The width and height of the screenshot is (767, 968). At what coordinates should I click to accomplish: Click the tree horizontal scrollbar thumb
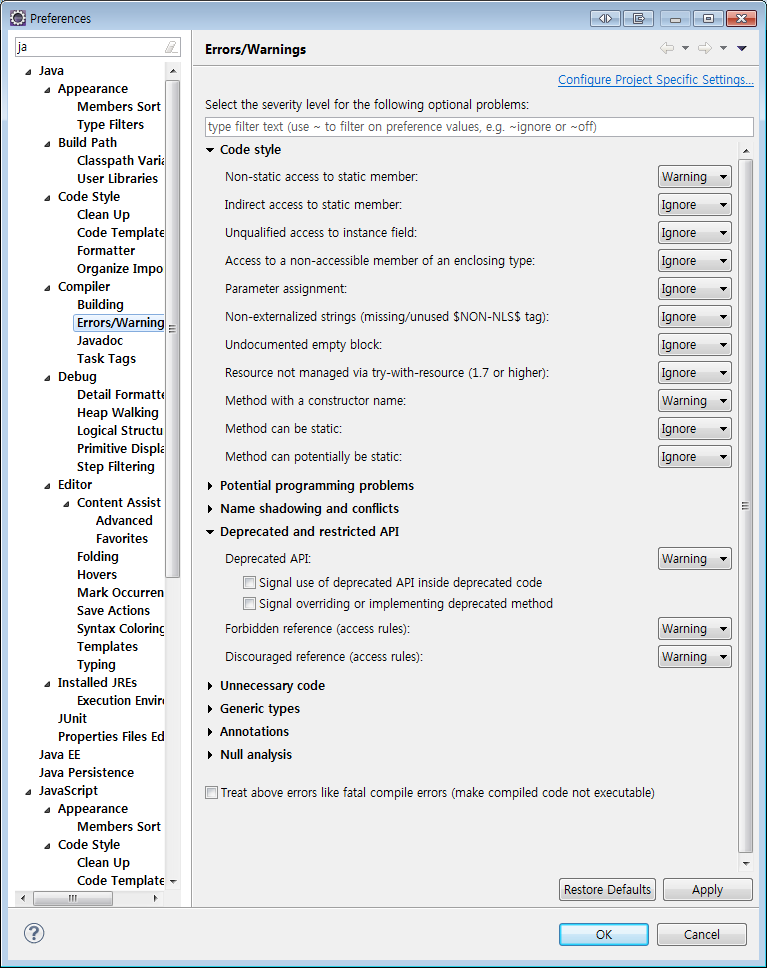pos(73,898)
